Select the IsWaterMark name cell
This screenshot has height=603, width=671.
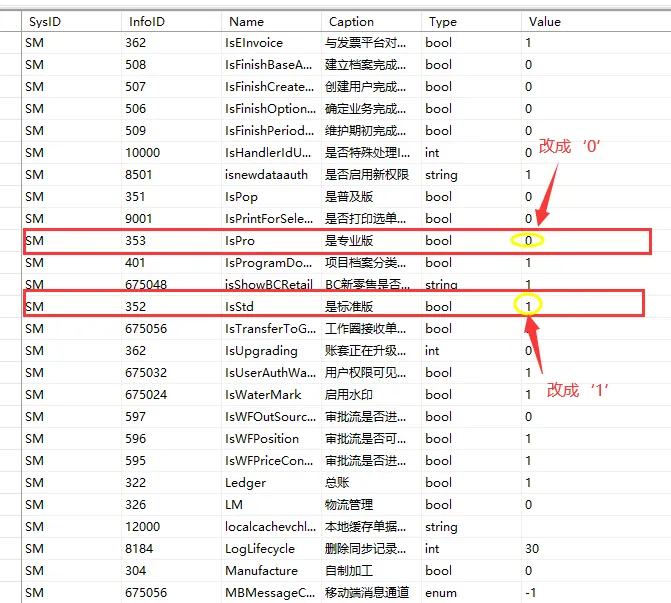point(263,394)
